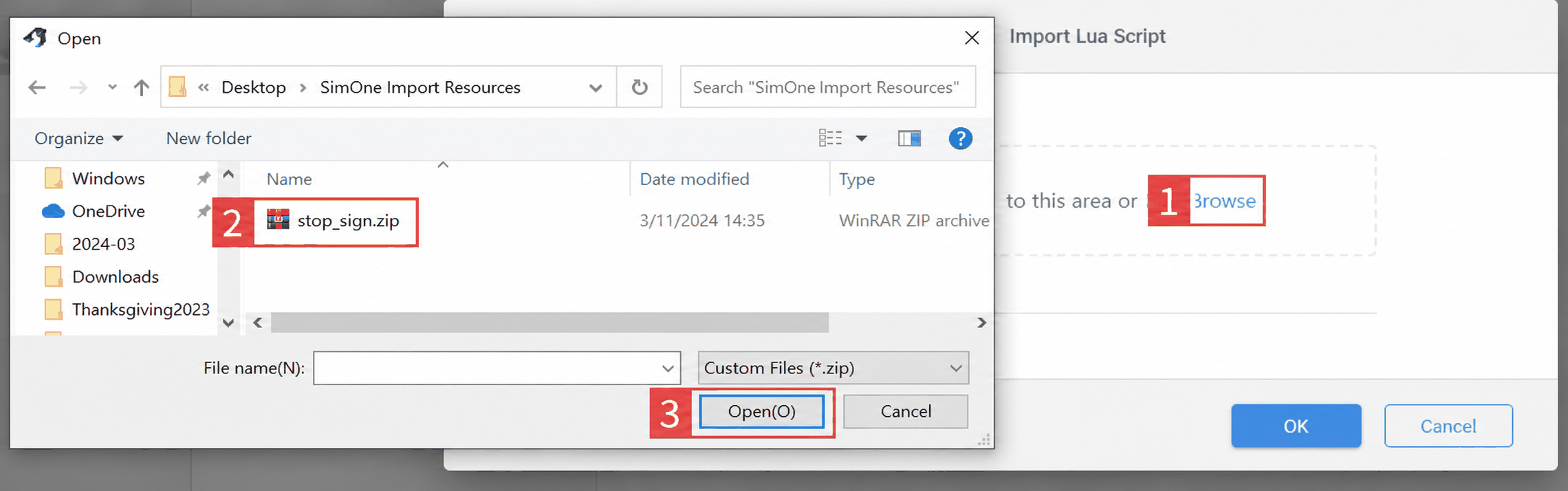Viewport: 1568px width, 491px height.
Task: Open the recent locations dropdown arrow
Action: tap(112, 87)
